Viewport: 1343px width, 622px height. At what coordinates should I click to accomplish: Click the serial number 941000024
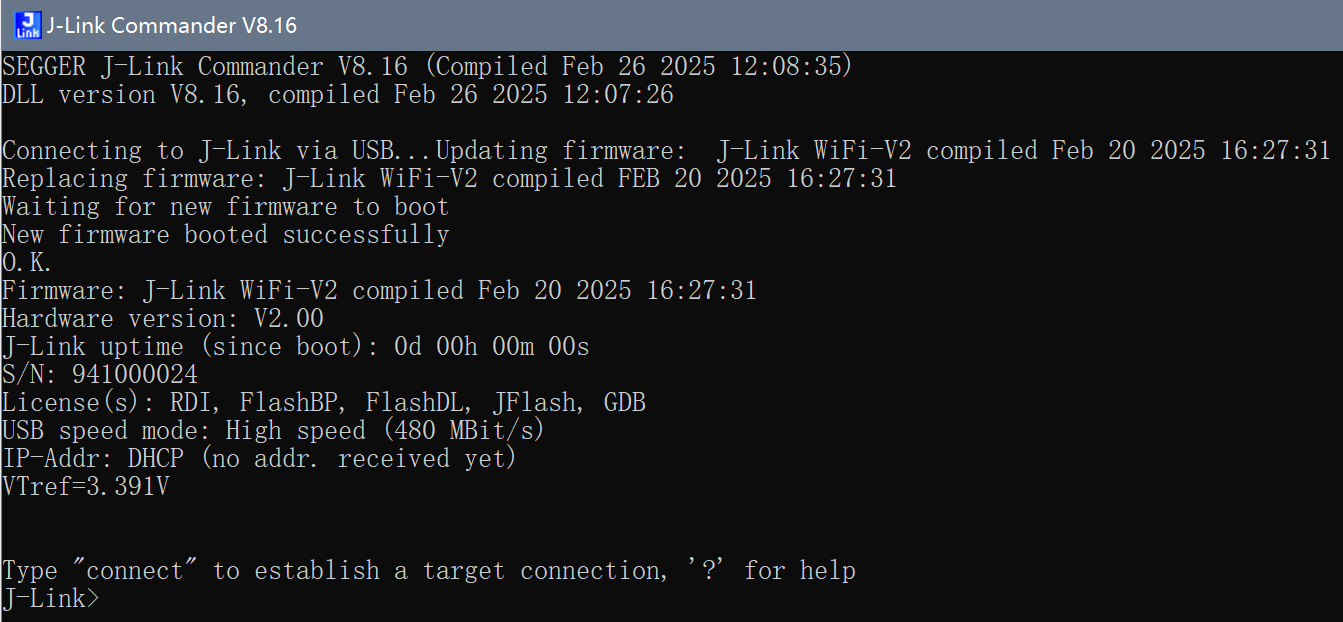click(135, 375)
